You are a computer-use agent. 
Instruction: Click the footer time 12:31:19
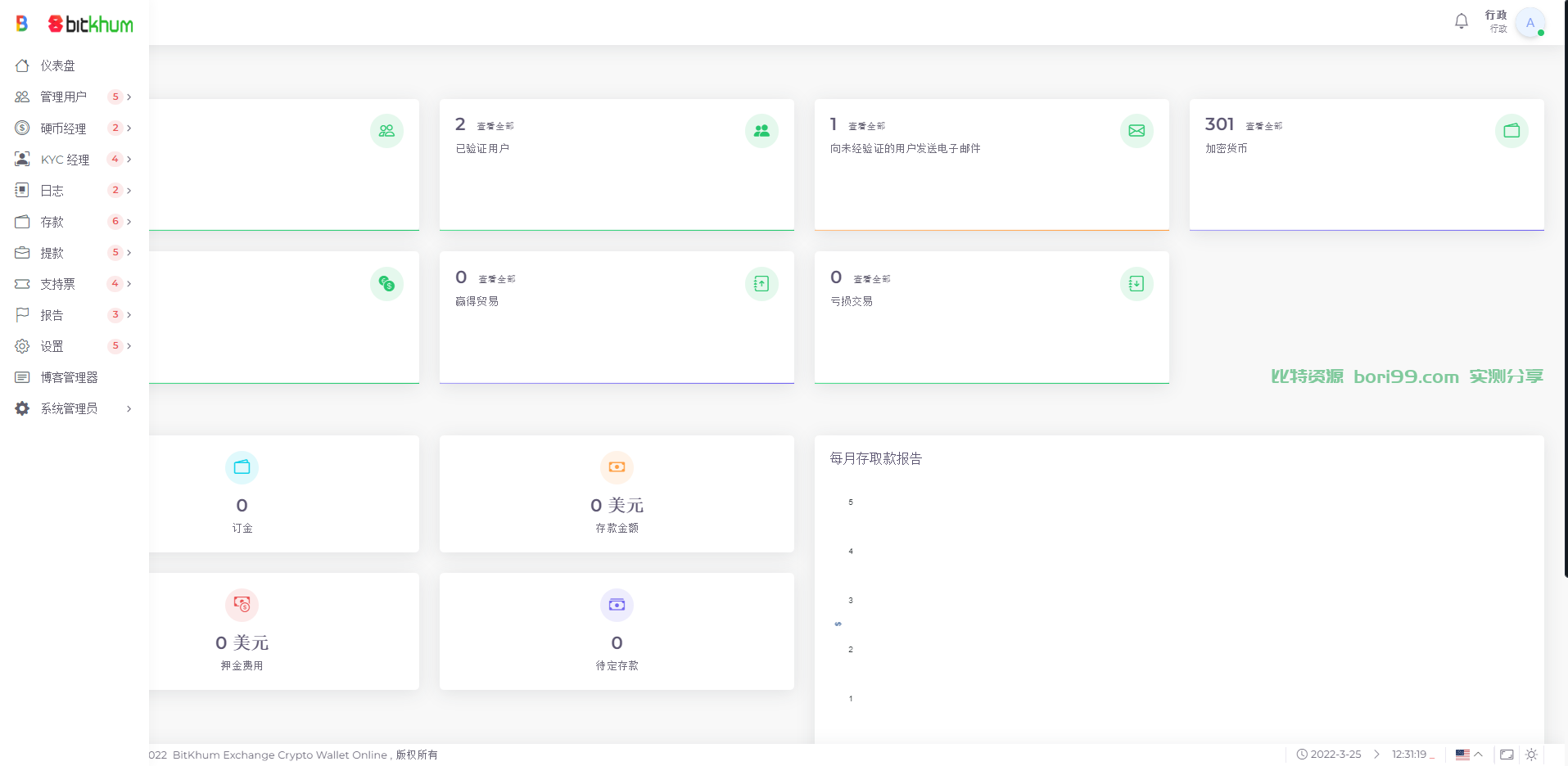click(1409, 755)
